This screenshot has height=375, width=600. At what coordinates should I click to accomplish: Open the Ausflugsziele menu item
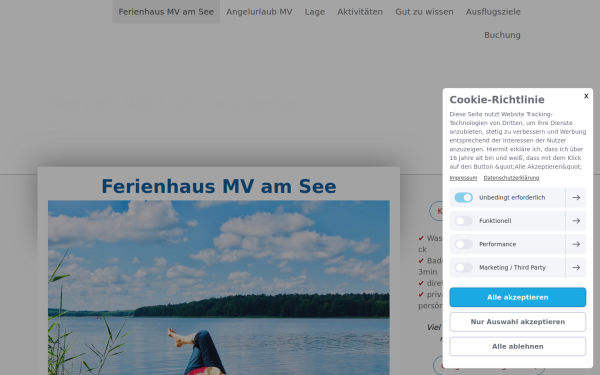pyautogui.click(x=493, y=12)
